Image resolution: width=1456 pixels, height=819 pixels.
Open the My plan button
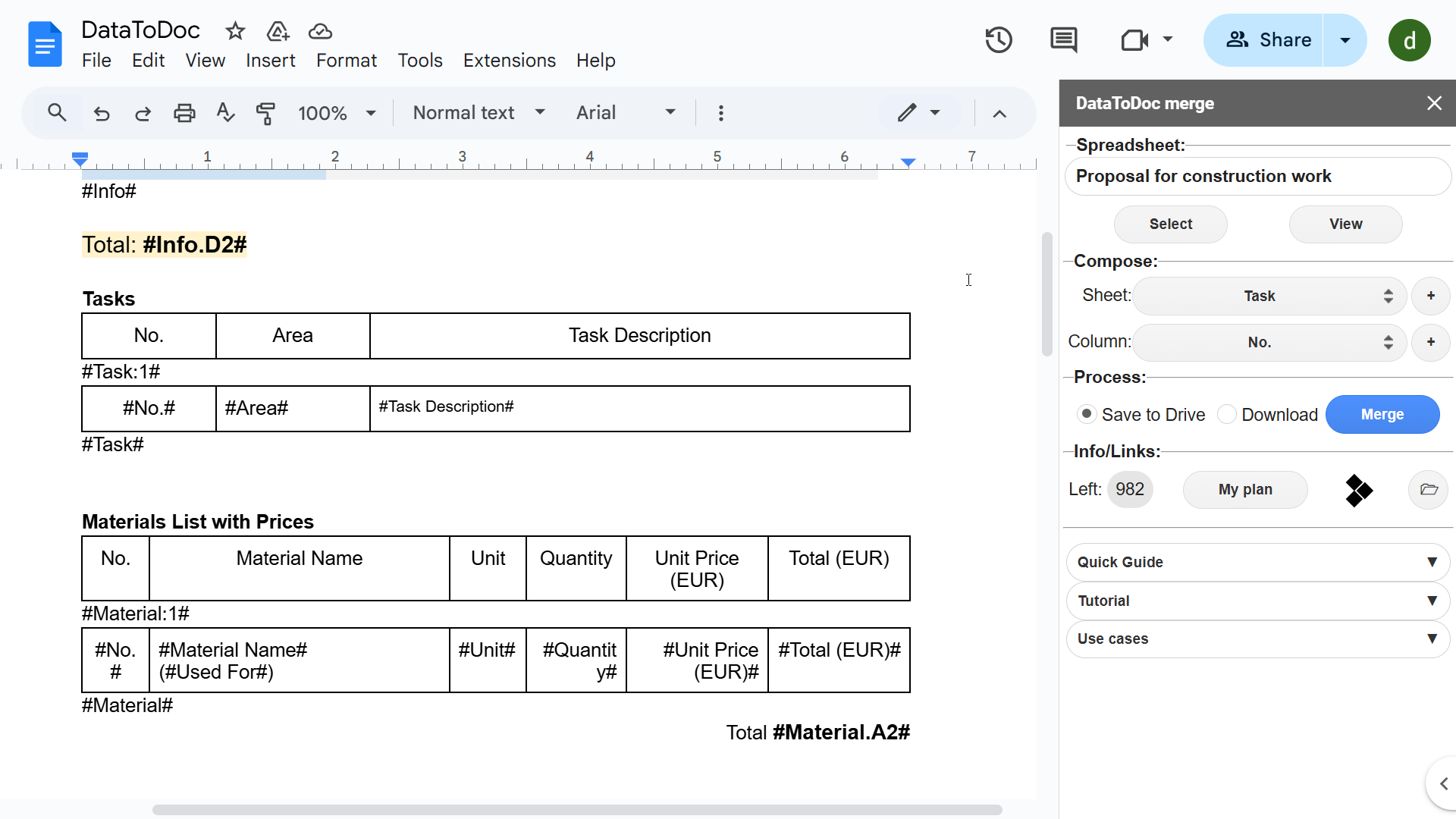point(1245,490)
